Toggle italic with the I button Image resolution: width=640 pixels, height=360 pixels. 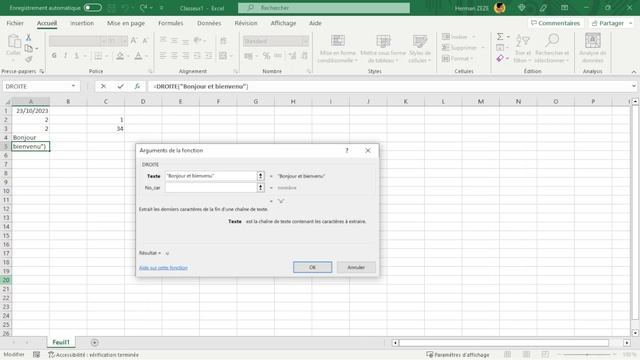tap(65, 56)
